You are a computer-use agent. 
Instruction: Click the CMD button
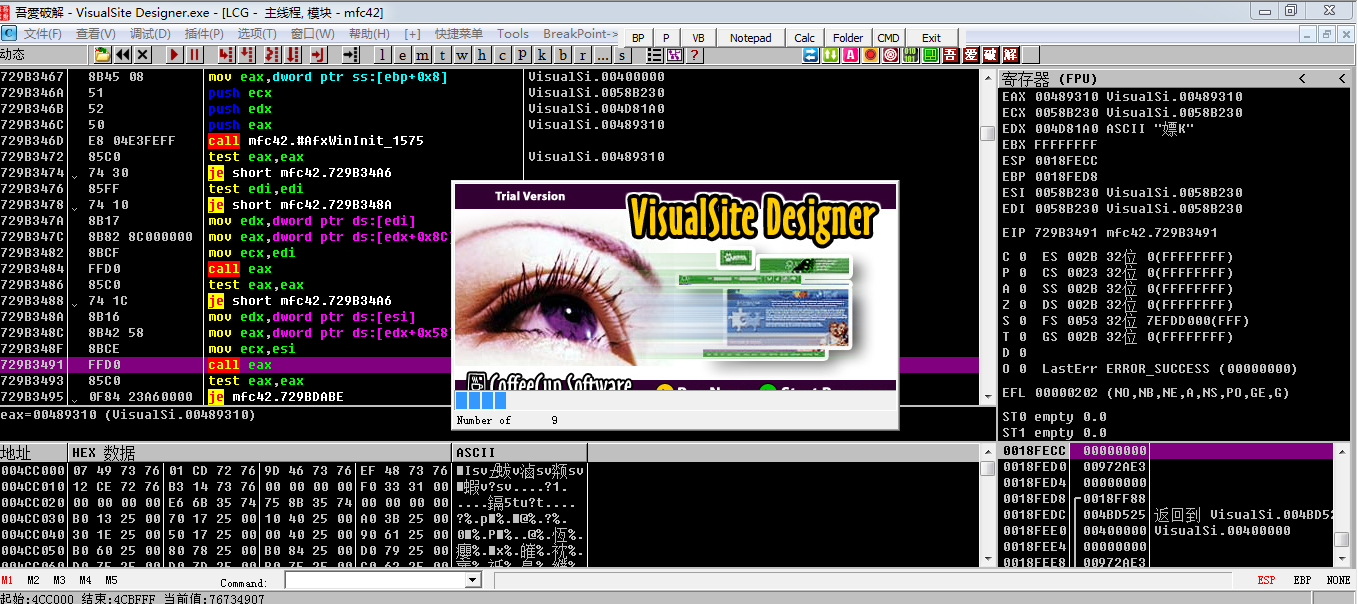888,37
